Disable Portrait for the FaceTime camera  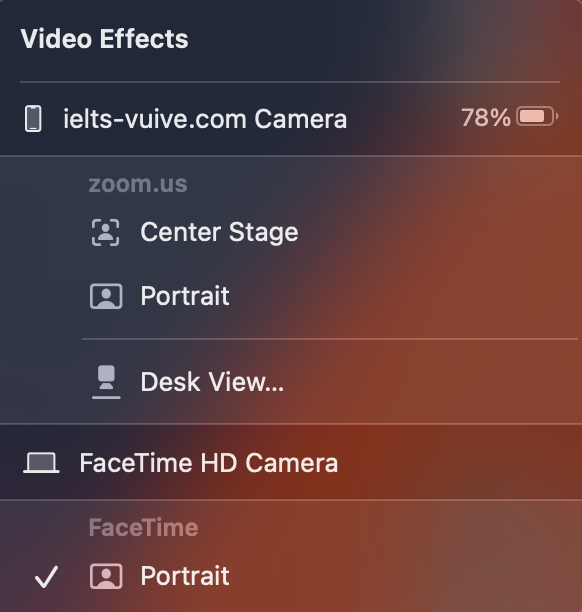pyautogui.click(x=291, y=576)
